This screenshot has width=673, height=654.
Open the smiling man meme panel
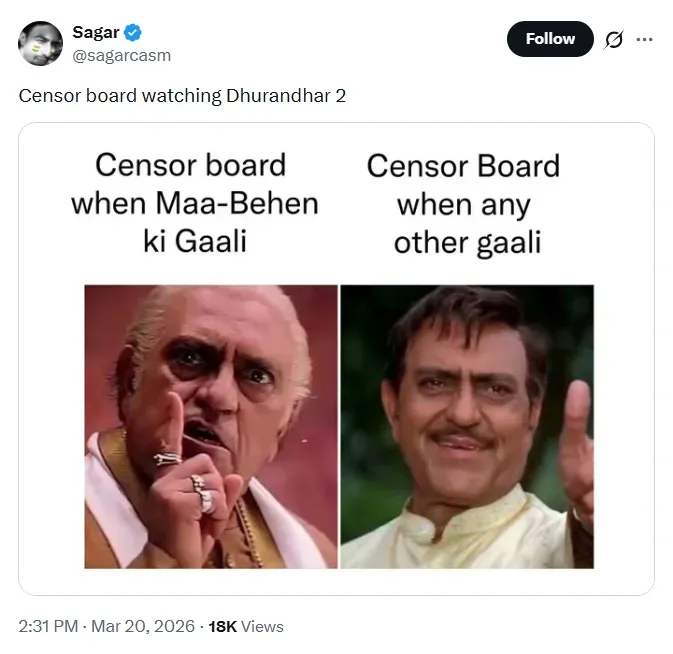(x=466, y=427)
